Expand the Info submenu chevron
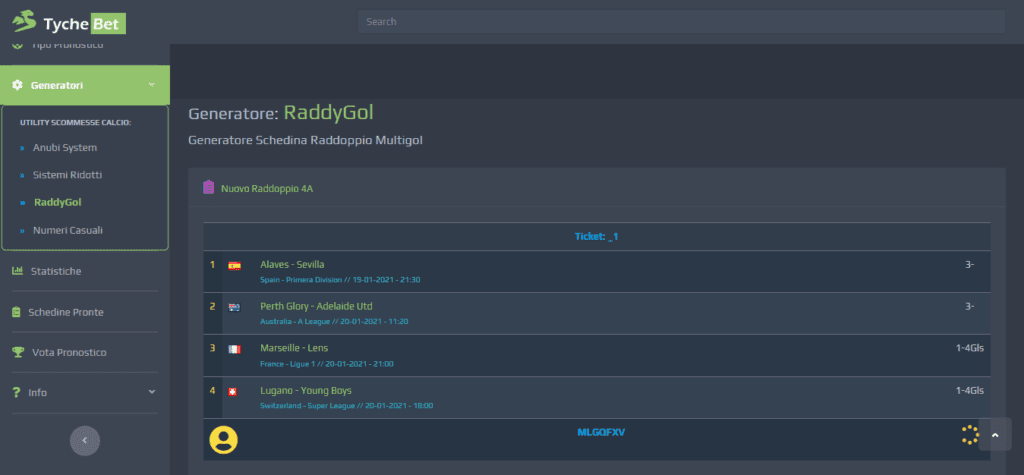 pyautogui.click(x=152, y=392)
